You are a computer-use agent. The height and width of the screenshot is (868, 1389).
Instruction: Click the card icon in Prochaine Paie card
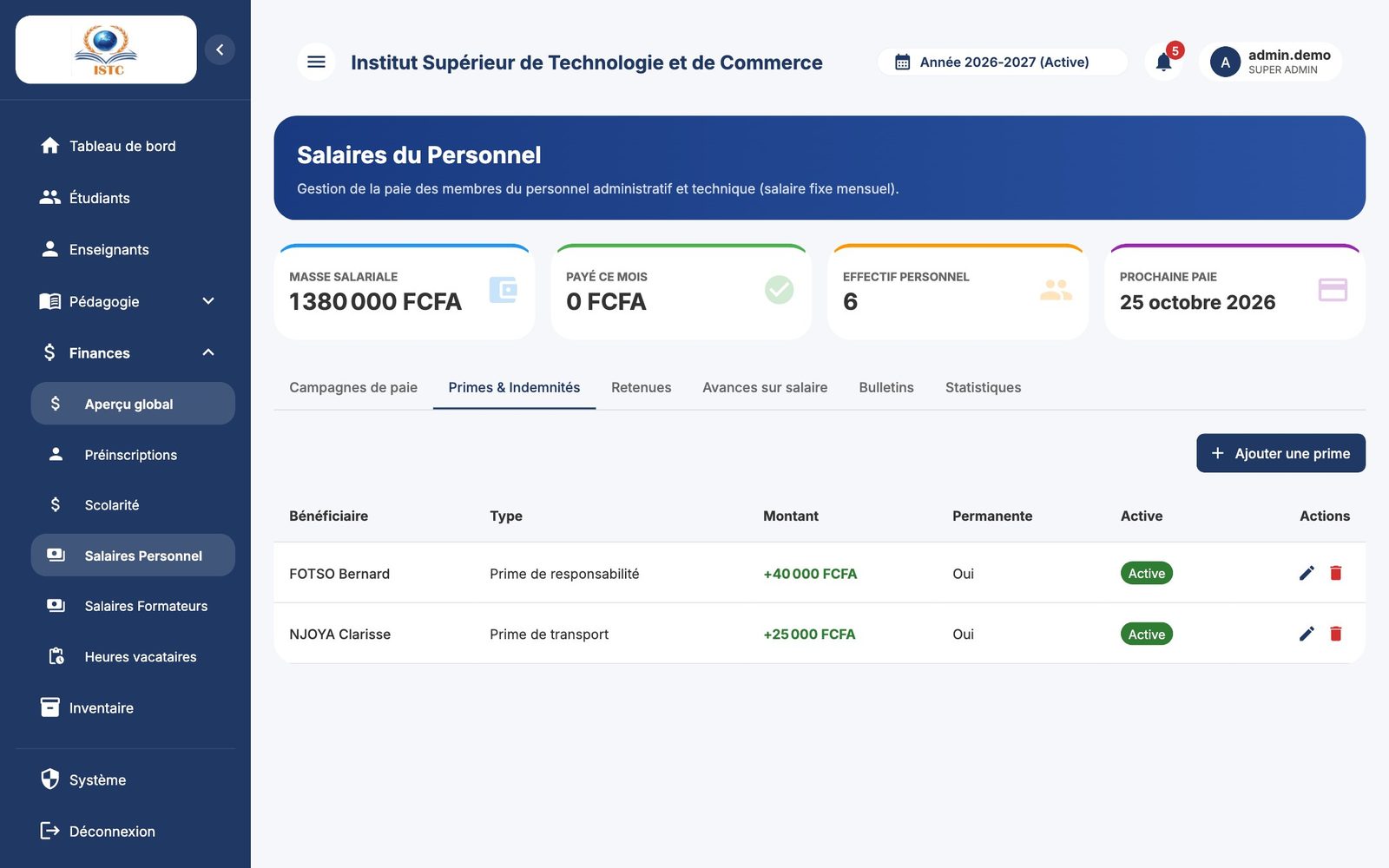tap(1333, 290)
